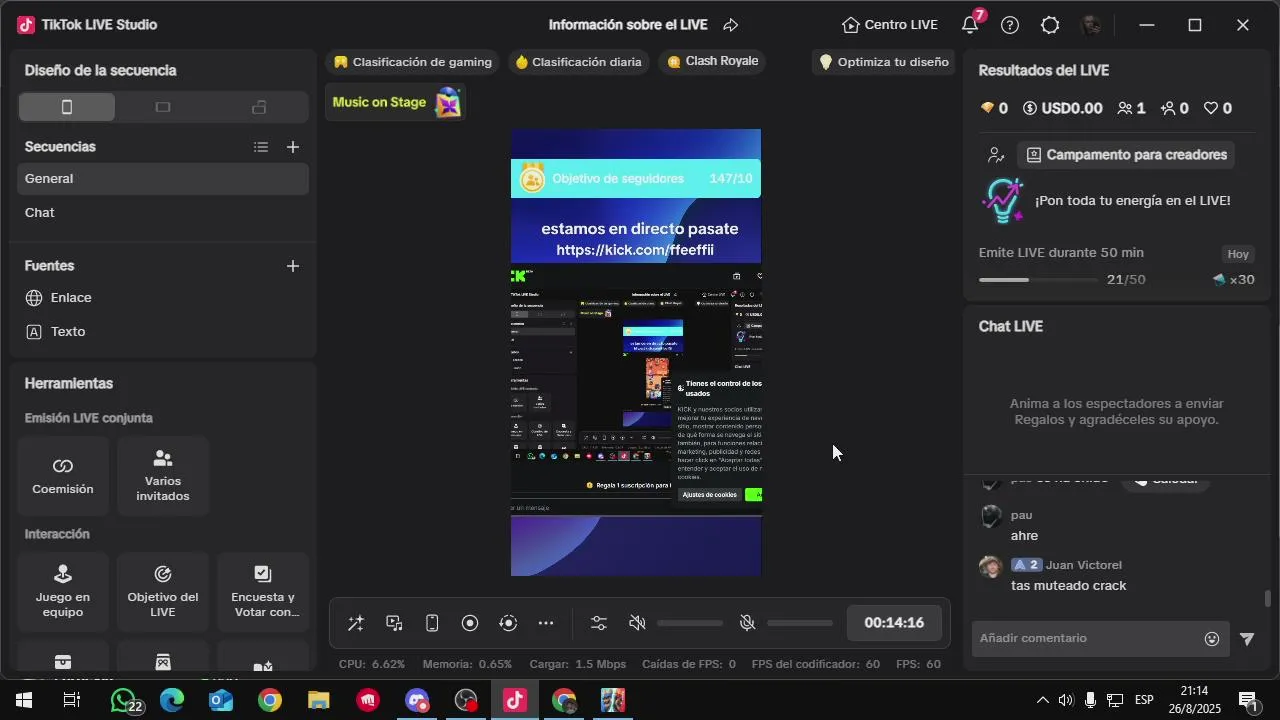Open the notifications bell

pos(970,25)
